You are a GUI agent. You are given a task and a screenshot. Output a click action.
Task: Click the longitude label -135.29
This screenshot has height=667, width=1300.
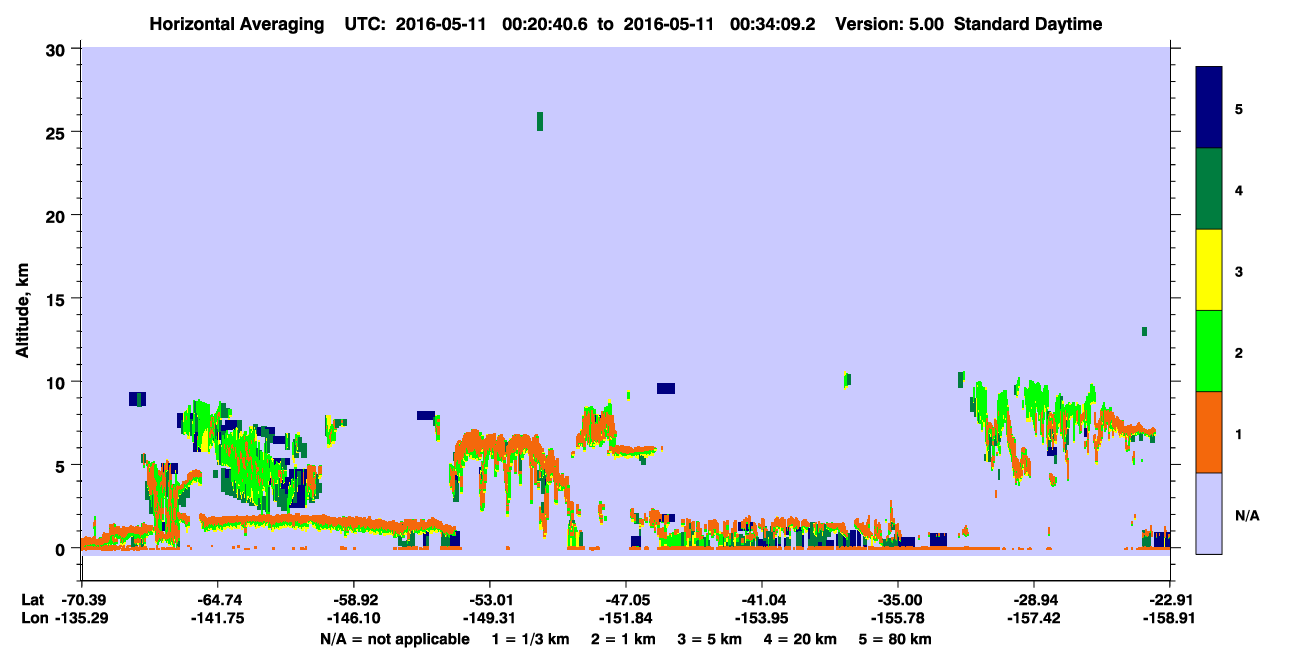click(81, 619)
